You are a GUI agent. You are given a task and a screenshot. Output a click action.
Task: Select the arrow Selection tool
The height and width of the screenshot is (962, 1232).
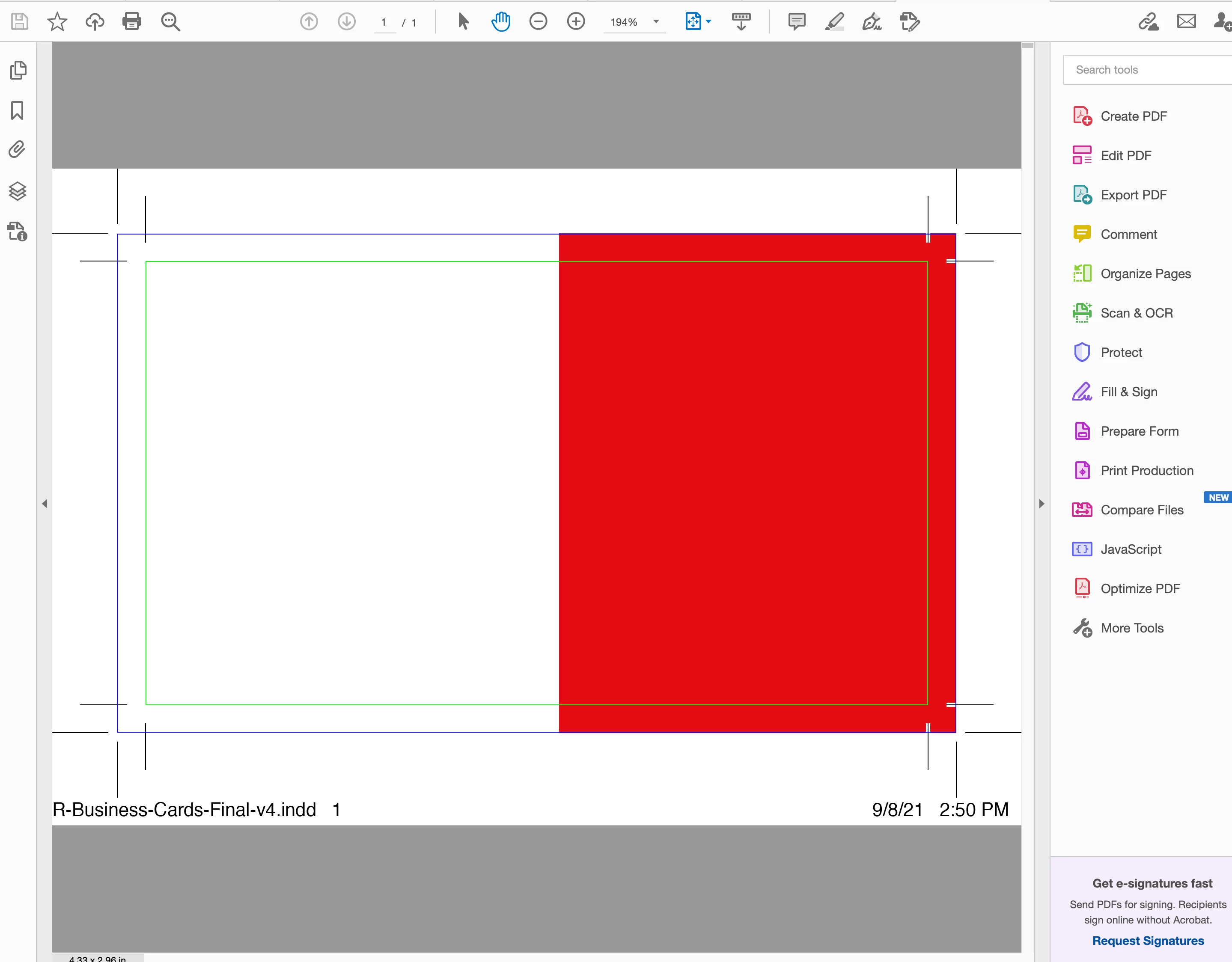coord(463,22)
